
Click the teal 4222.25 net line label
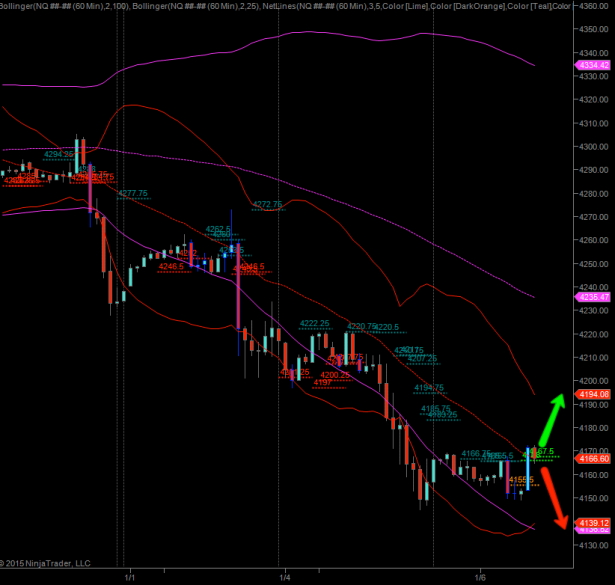pos(315,323)
